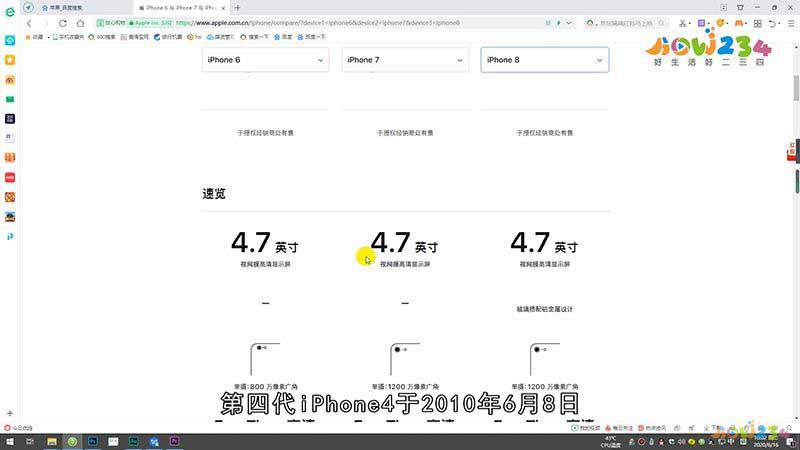The width and height of the screenshot is (800, 450).
Task: Click the apple.com.cn address bar URL
Action: pyautogui.click(x=317, y=23)
